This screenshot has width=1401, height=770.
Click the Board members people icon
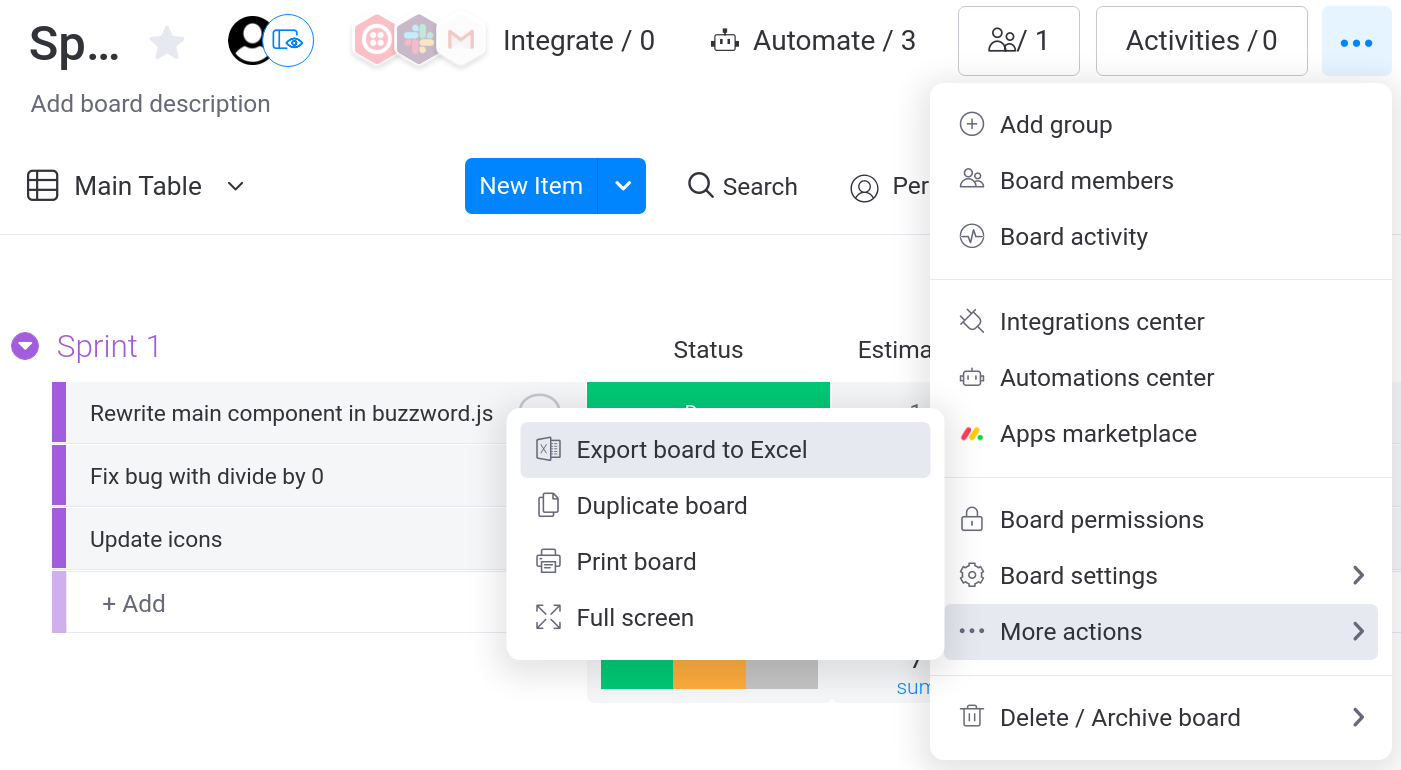click(972, 180)
